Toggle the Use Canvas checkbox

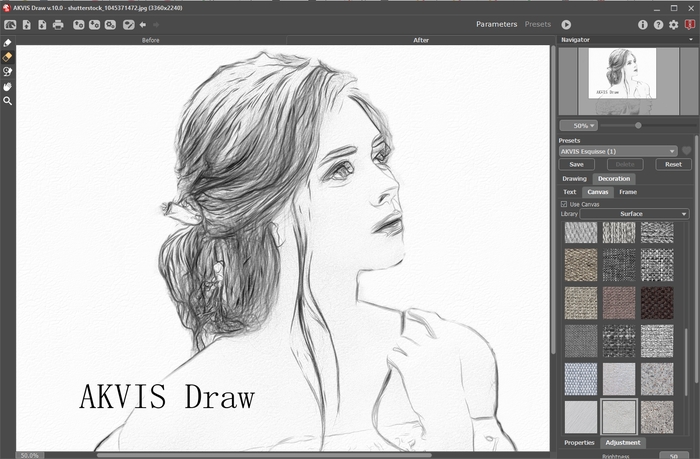point(564,204)
